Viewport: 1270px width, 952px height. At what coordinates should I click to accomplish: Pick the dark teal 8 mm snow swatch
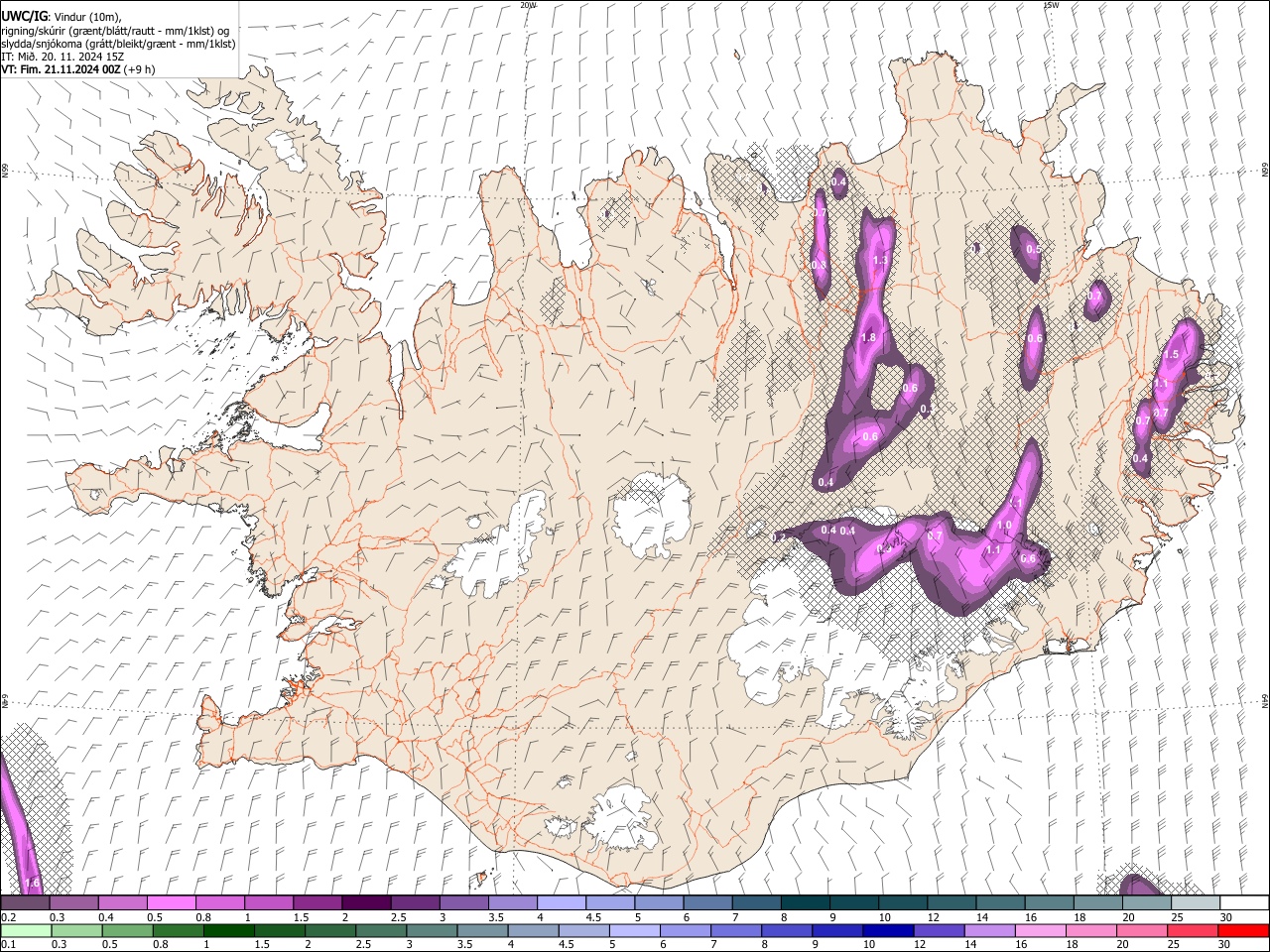(x=806, y=902)
